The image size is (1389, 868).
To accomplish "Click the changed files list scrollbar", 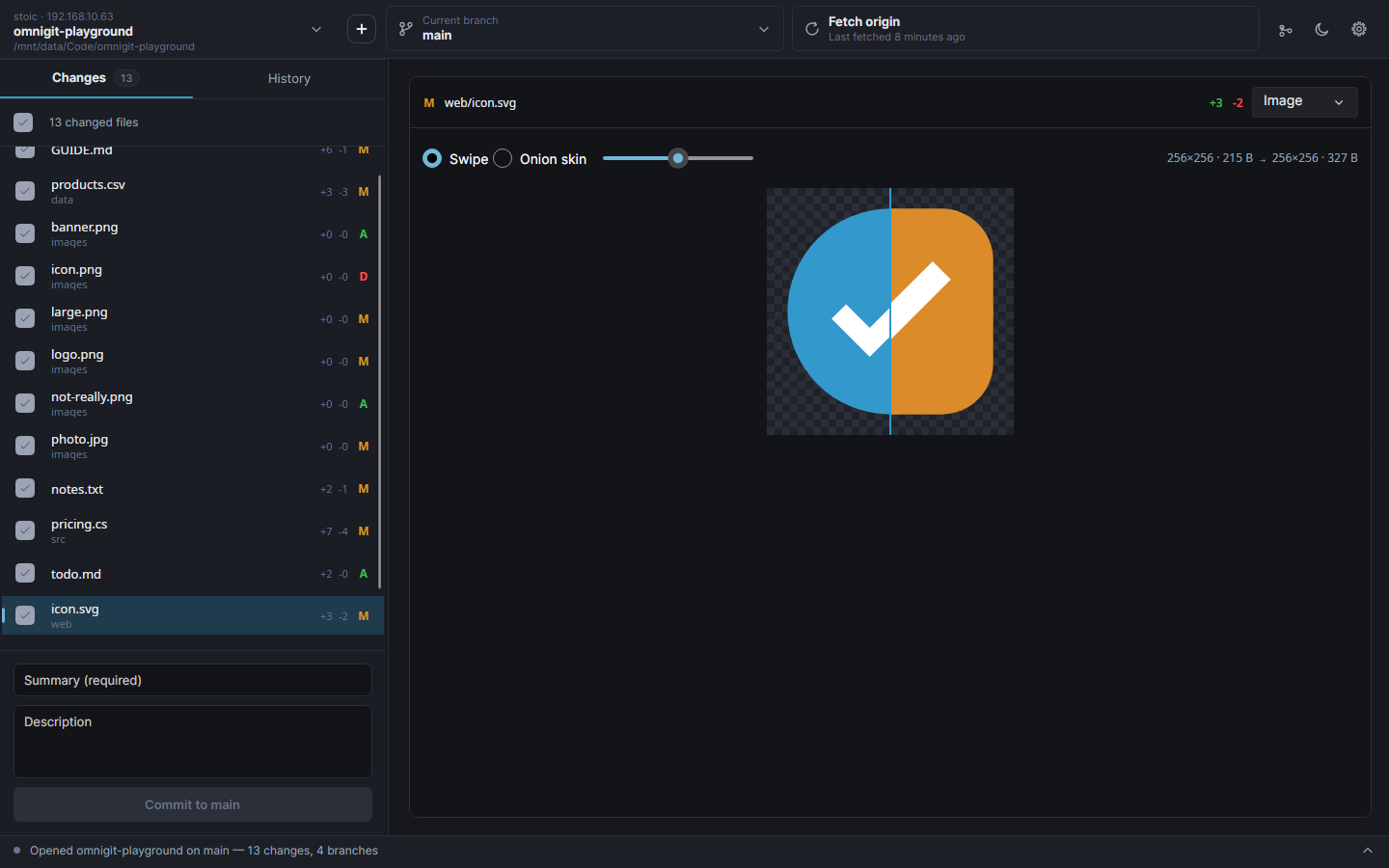I will pos(380,382).
